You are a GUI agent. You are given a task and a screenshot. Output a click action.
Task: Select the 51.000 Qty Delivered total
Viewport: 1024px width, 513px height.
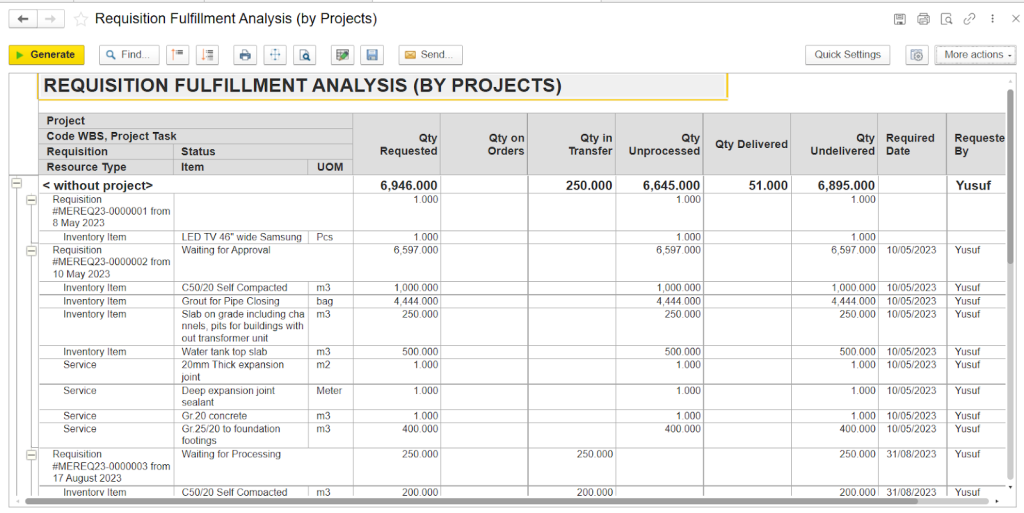pyautogui.click(x=746, y=186)
